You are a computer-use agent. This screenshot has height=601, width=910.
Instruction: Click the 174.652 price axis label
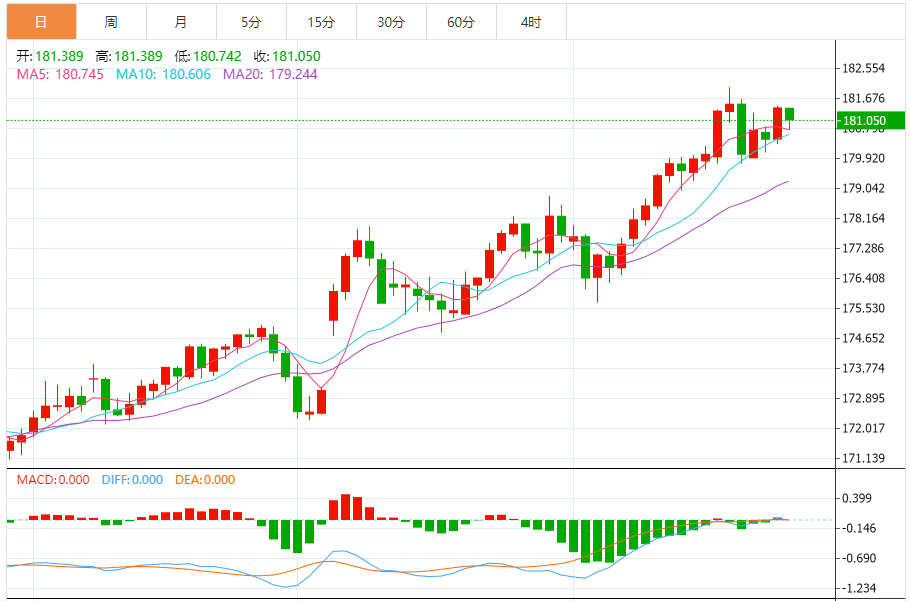coord(864,338)
